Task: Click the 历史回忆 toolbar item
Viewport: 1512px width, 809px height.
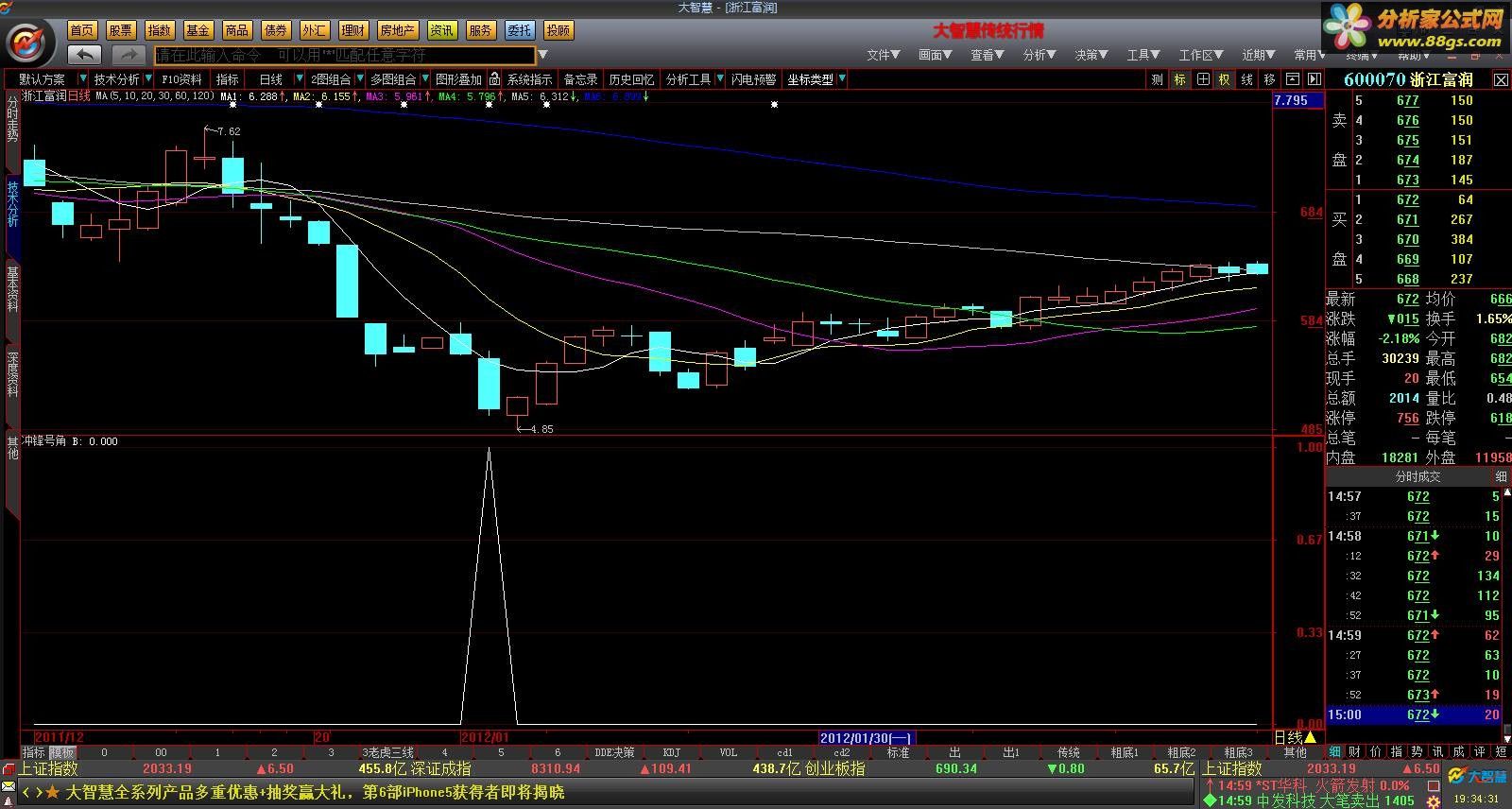Action: [631, 79]
